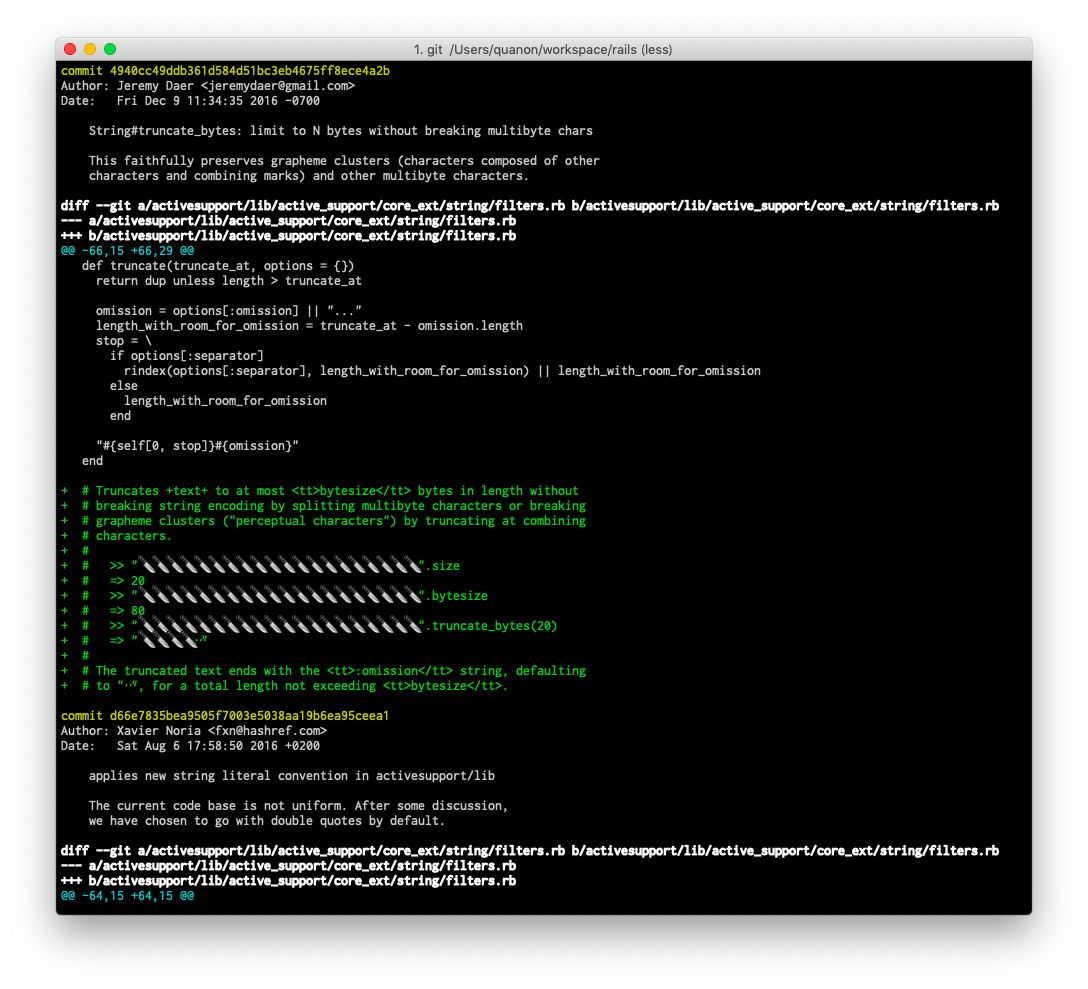Click the 'else' keyword line
This screenshot has width=1088, height=989.
[x=124, y=386]
